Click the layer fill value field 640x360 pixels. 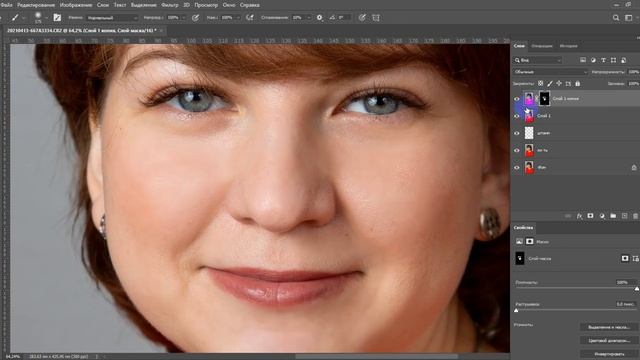pyautogui.click(x=633, y=84)
